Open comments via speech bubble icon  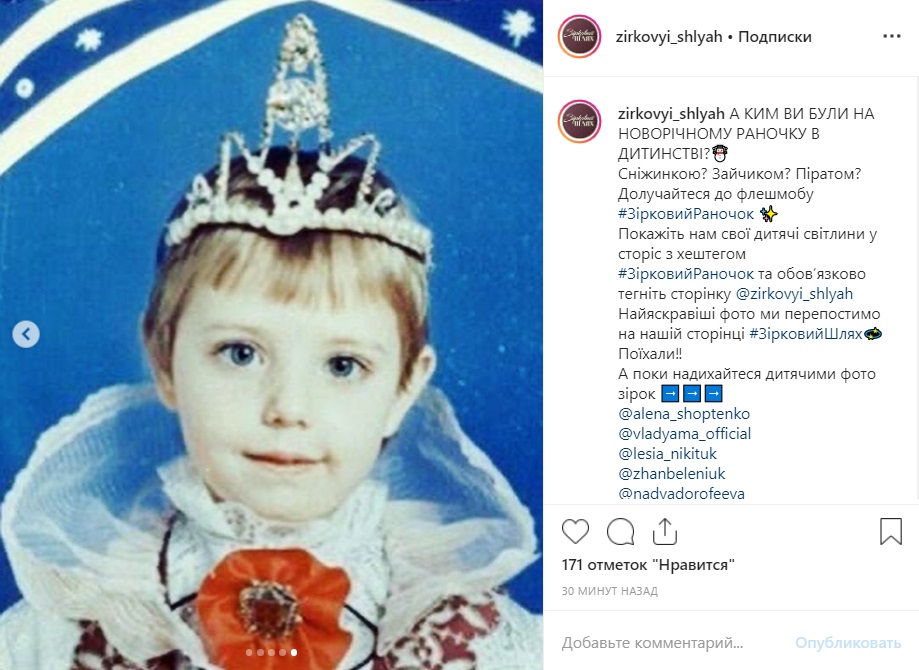pyautogui.click(x=620, y=532)
